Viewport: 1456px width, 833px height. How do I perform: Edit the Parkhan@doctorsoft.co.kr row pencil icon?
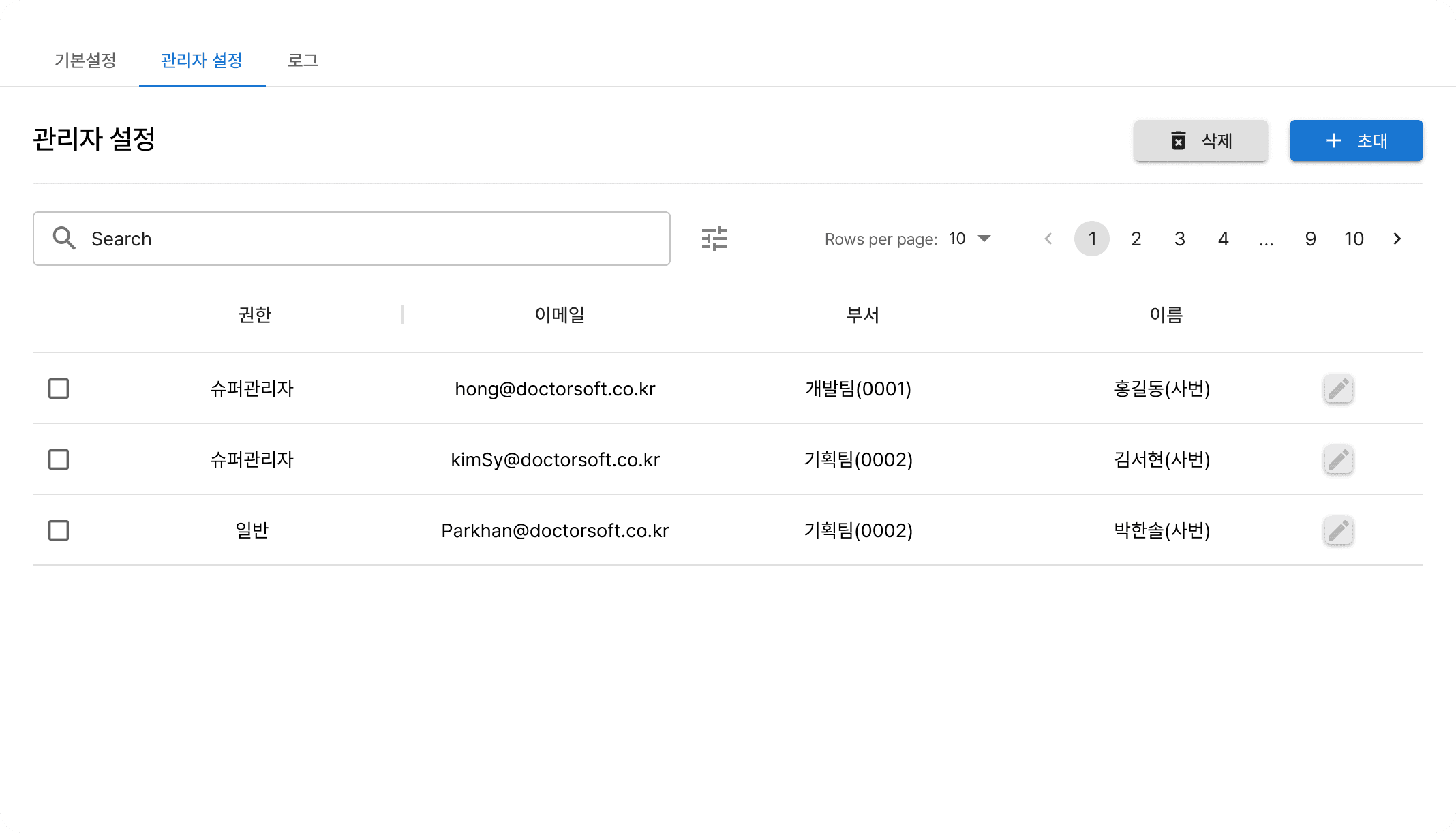(1338, 530)
